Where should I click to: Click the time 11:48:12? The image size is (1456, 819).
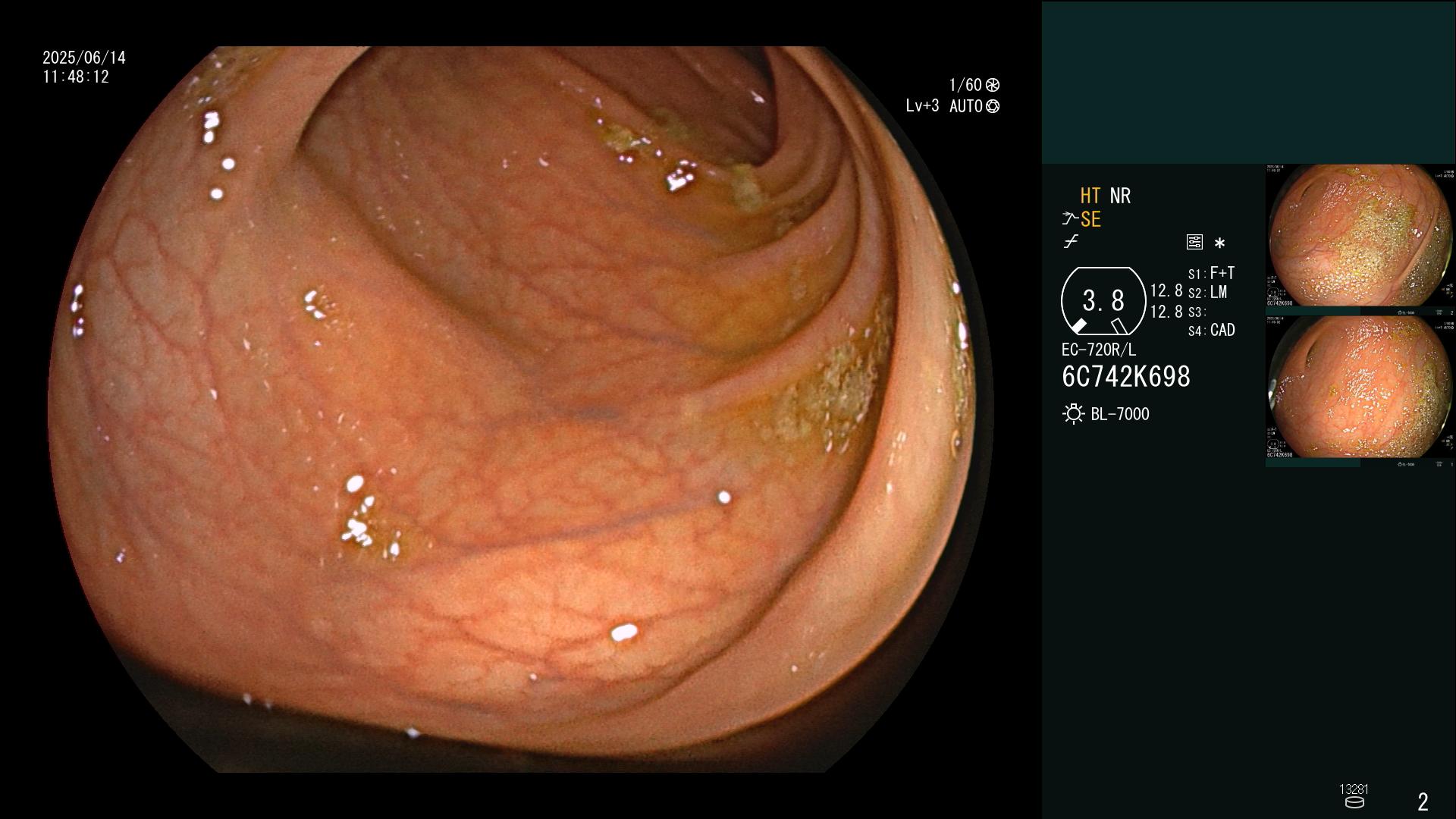point(76,77)
